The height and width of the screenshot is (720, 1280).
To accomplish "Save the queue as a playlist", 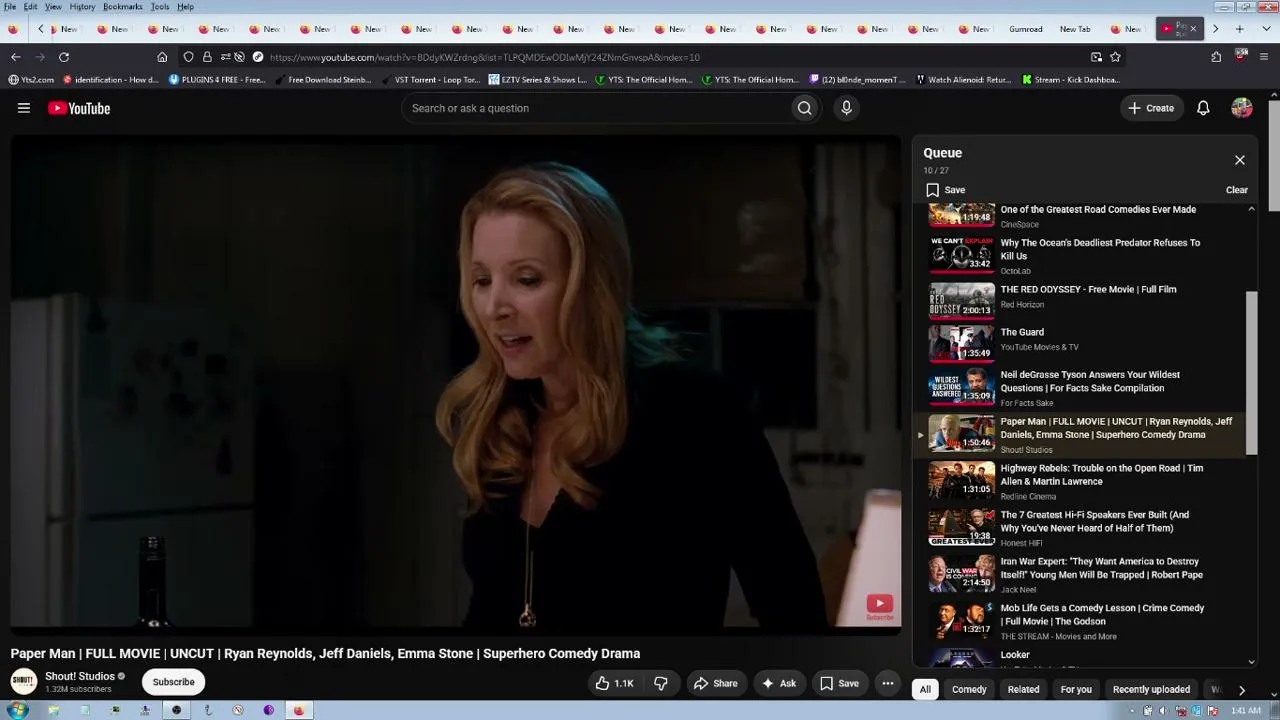I will point(945,190).
